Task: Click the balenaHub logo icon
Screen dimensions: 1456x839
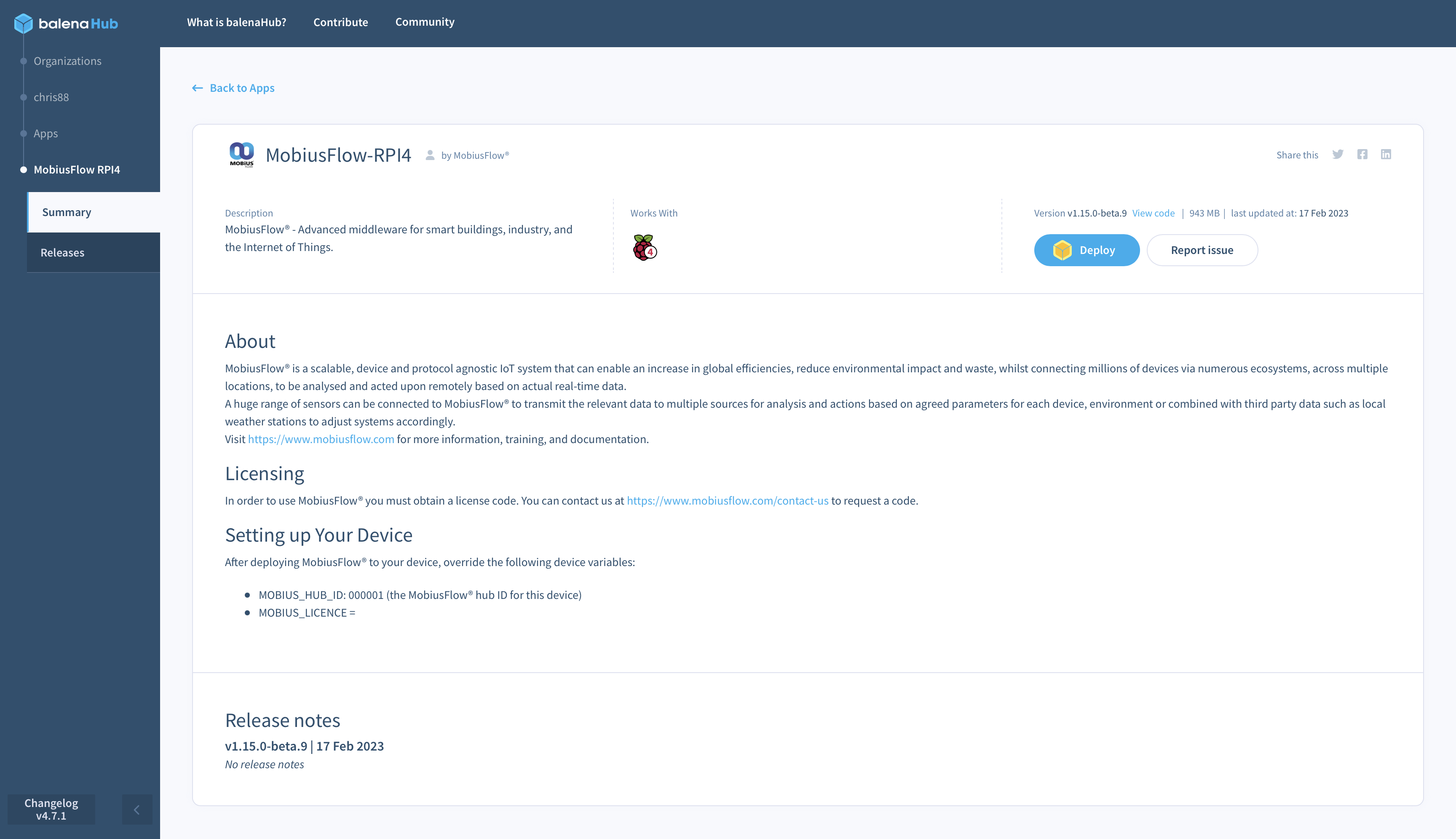Action: tap(24, 23)
